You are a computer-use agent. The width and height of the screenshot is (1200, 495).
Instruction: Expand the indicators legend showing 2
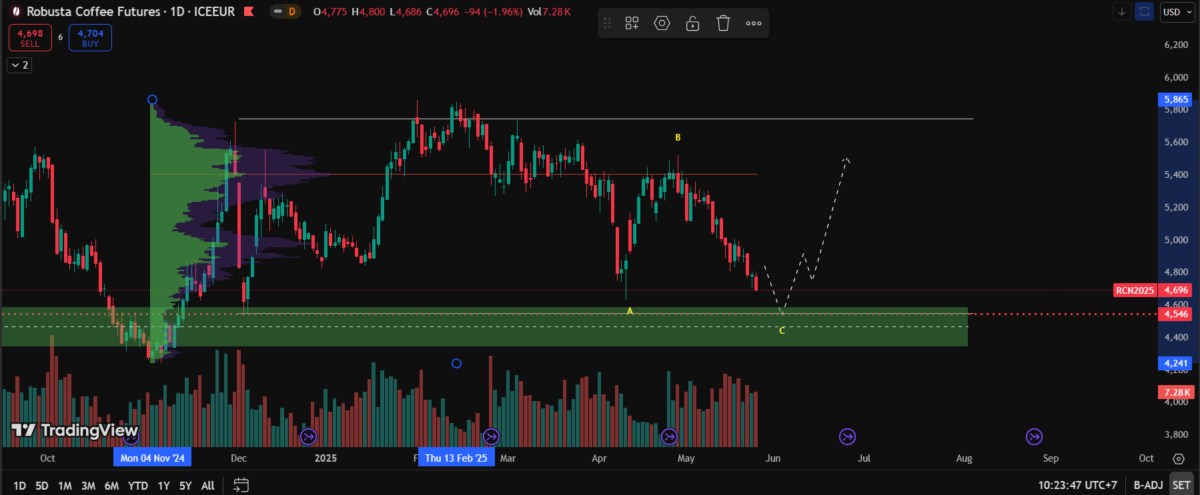[19, 65]
